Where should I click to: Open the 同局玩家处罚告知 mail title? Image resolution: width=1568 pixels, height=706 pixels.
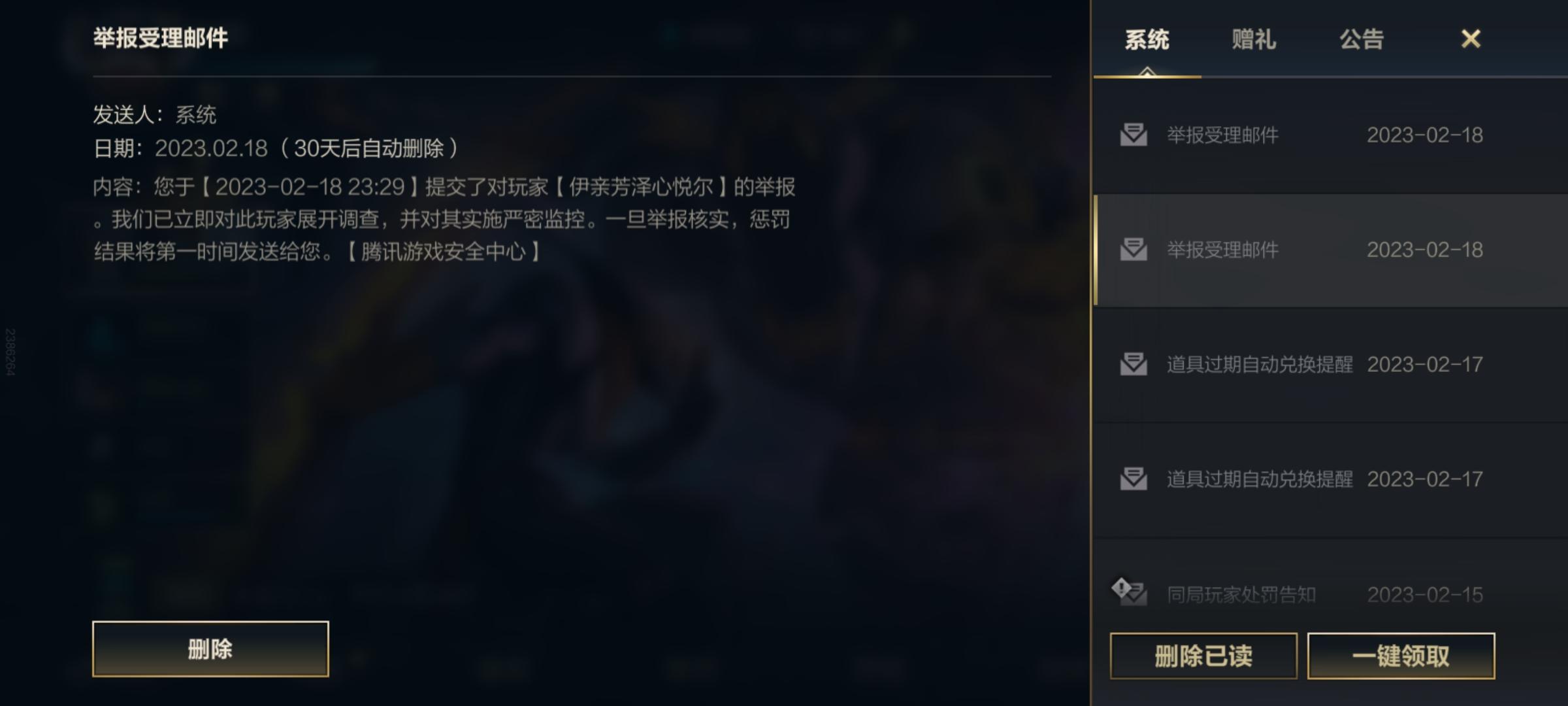[1241, 594]
